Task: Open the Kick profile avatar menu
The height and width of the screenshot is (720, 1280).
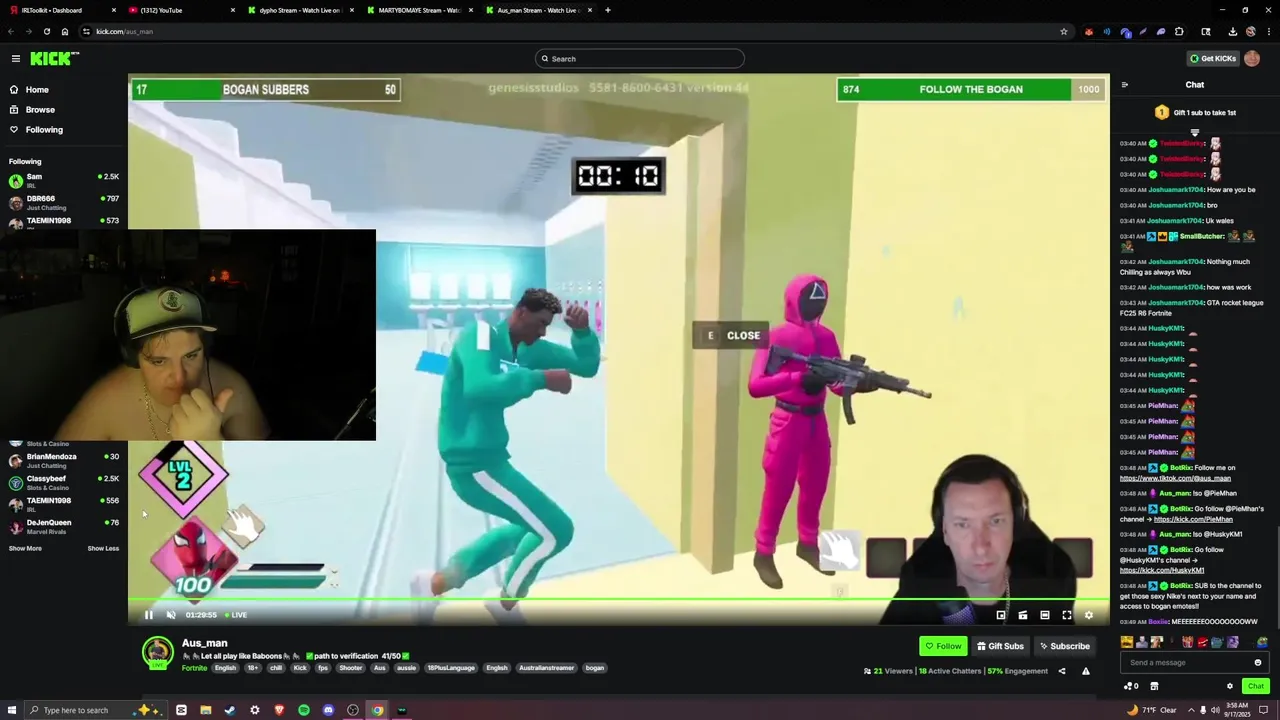Action: [1252, 59]
